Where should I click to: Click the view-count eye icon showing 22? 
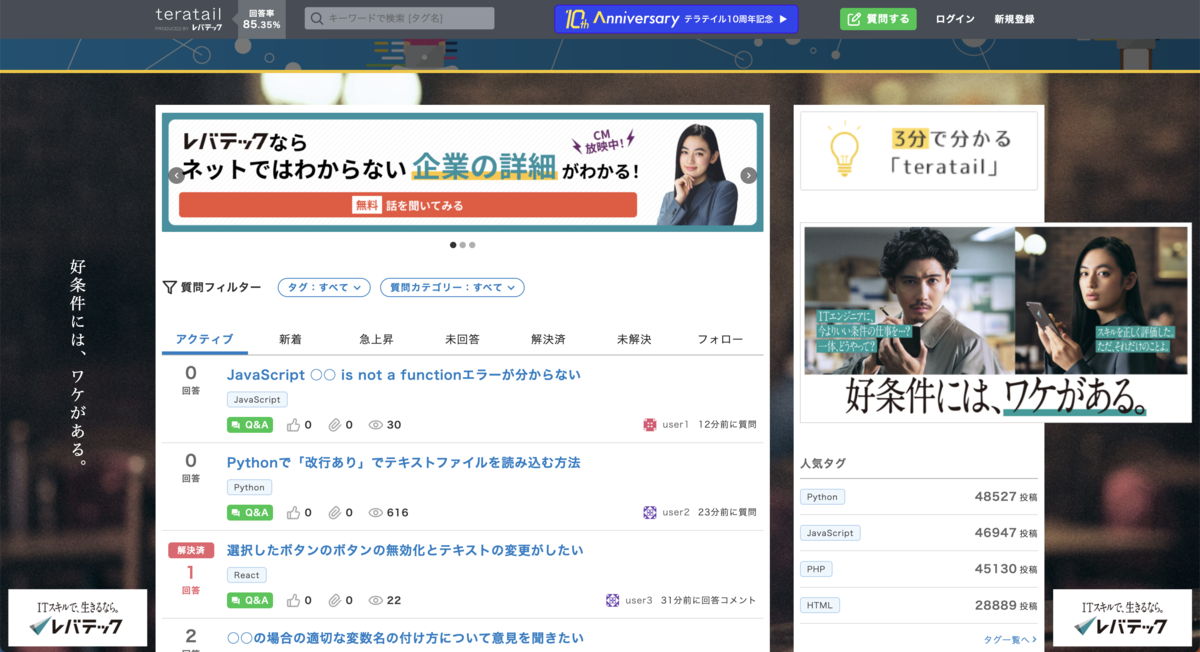pyautogui.click(x=376, y=601)
